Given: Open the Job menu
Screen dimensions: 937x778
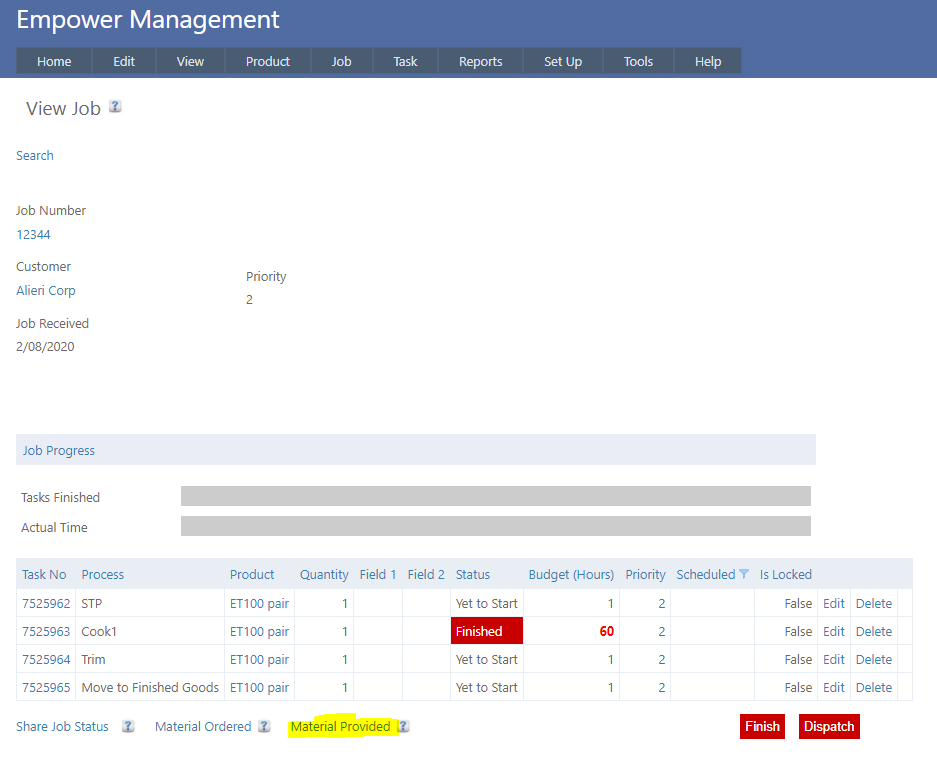Looking at the screenshot, I should pyautogui.click(x=341, y=61).
